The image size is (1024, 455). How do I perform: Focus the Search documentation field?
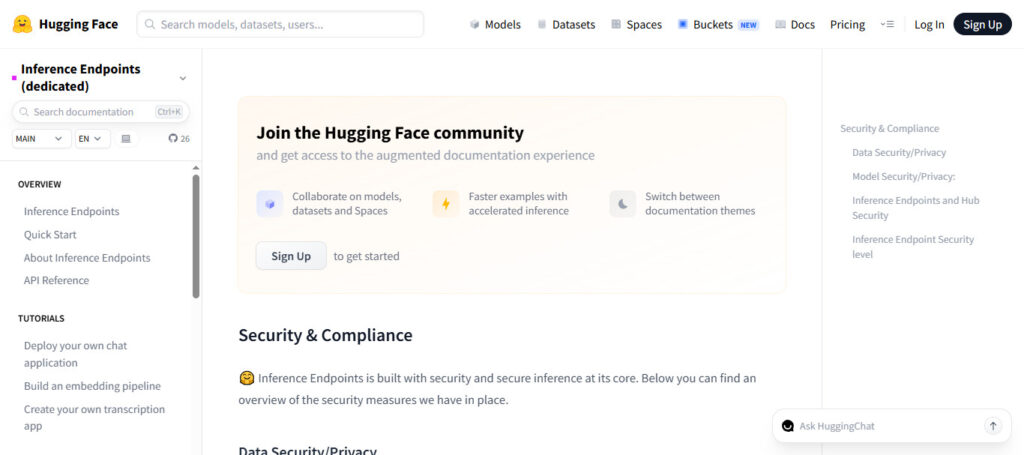(x=101, y=112)
